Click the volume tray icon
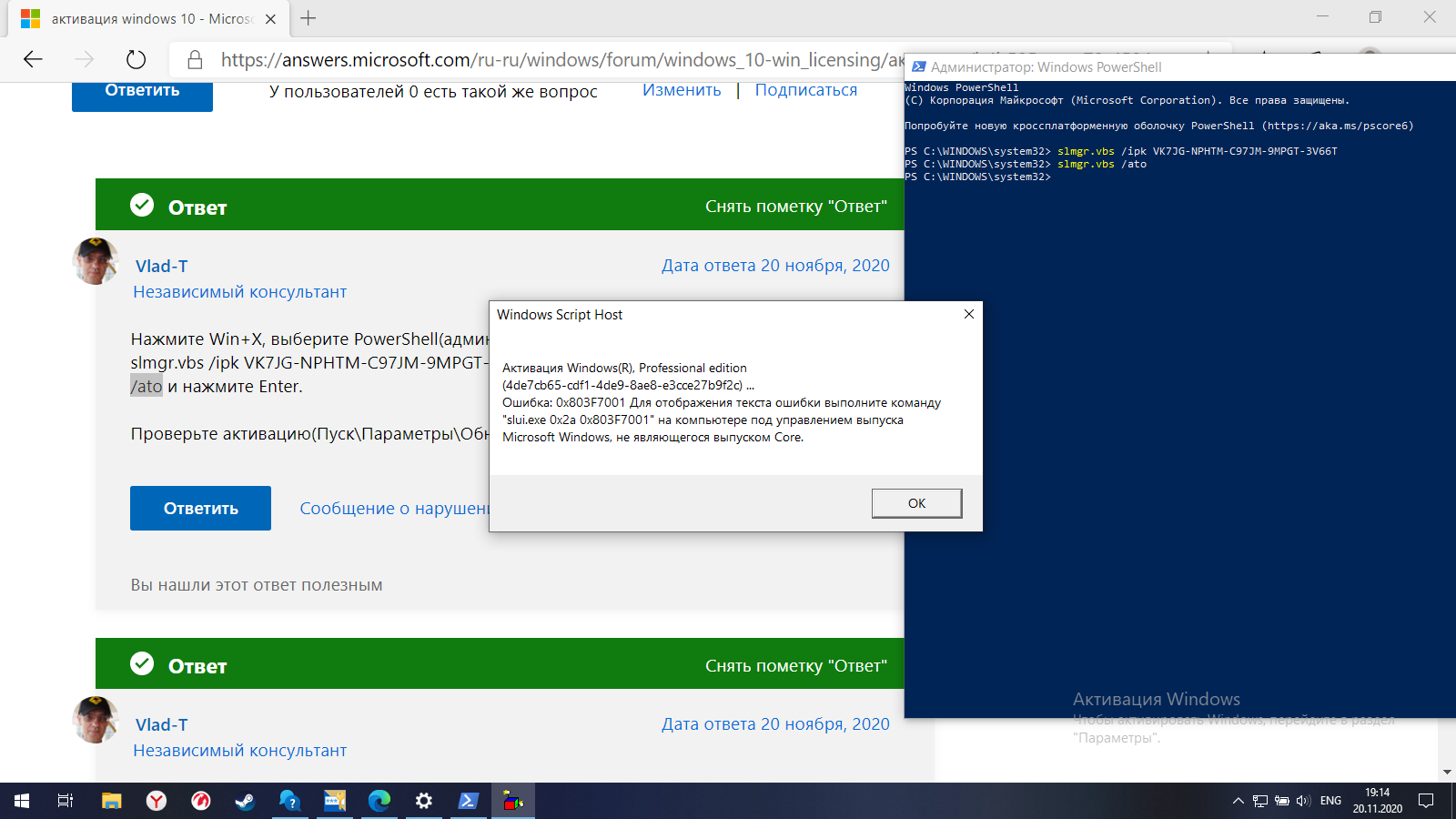 point(1303,801)
